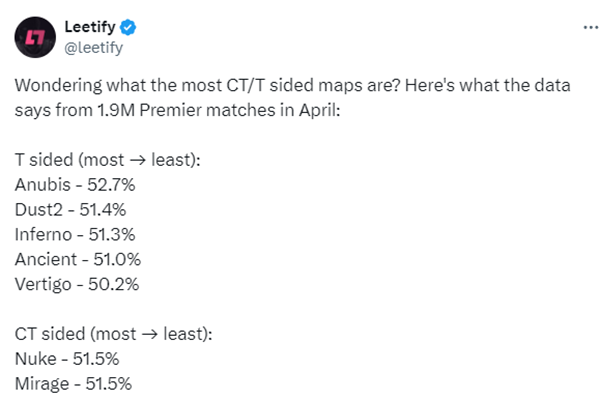Click the 'CT sided (most → least)' heading

point(114,334)
